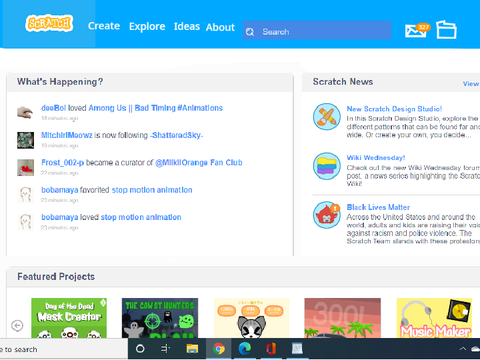Image resolution: width=480 pixels, height=360 pixels.
Task: Click the Scratch logo
Action: point(49,23)
